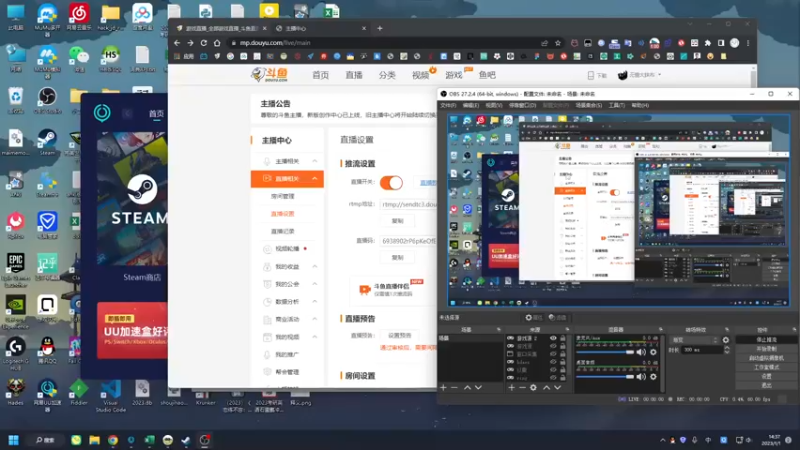
Task: Open 房间管理 in the Douyu sidebar
Action: click(x=282, y=196)
